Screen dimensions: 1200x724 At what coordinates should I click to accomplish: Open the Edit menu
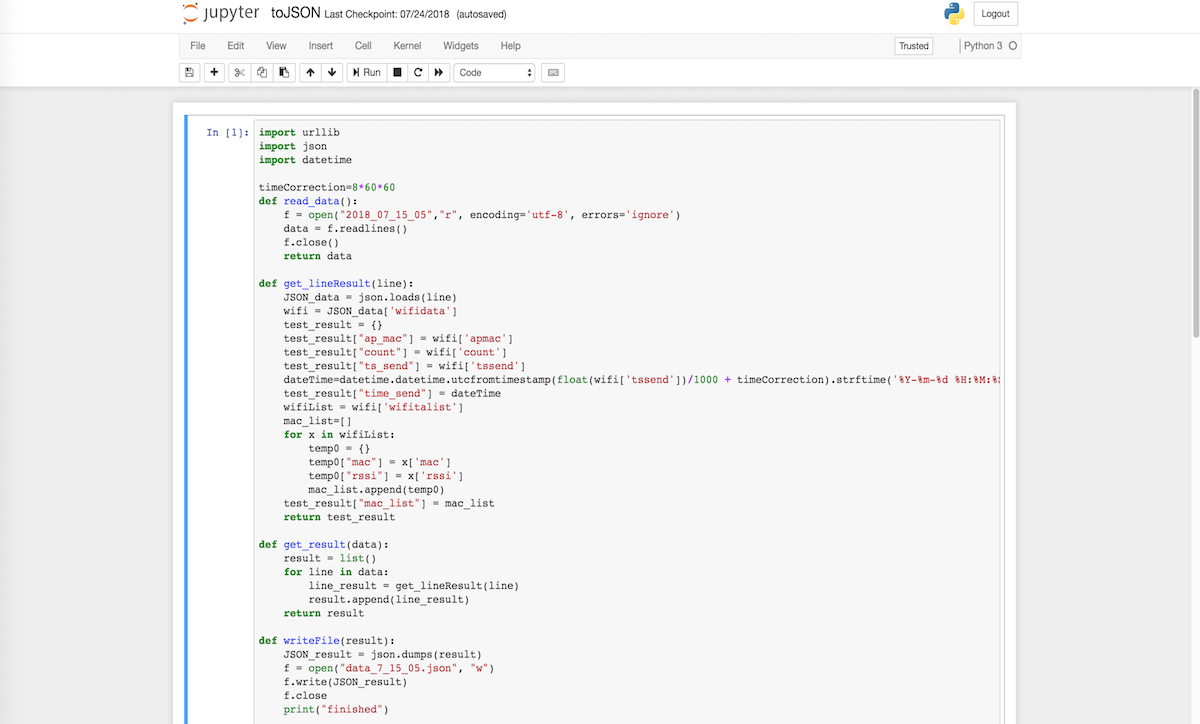pos(236,46)
